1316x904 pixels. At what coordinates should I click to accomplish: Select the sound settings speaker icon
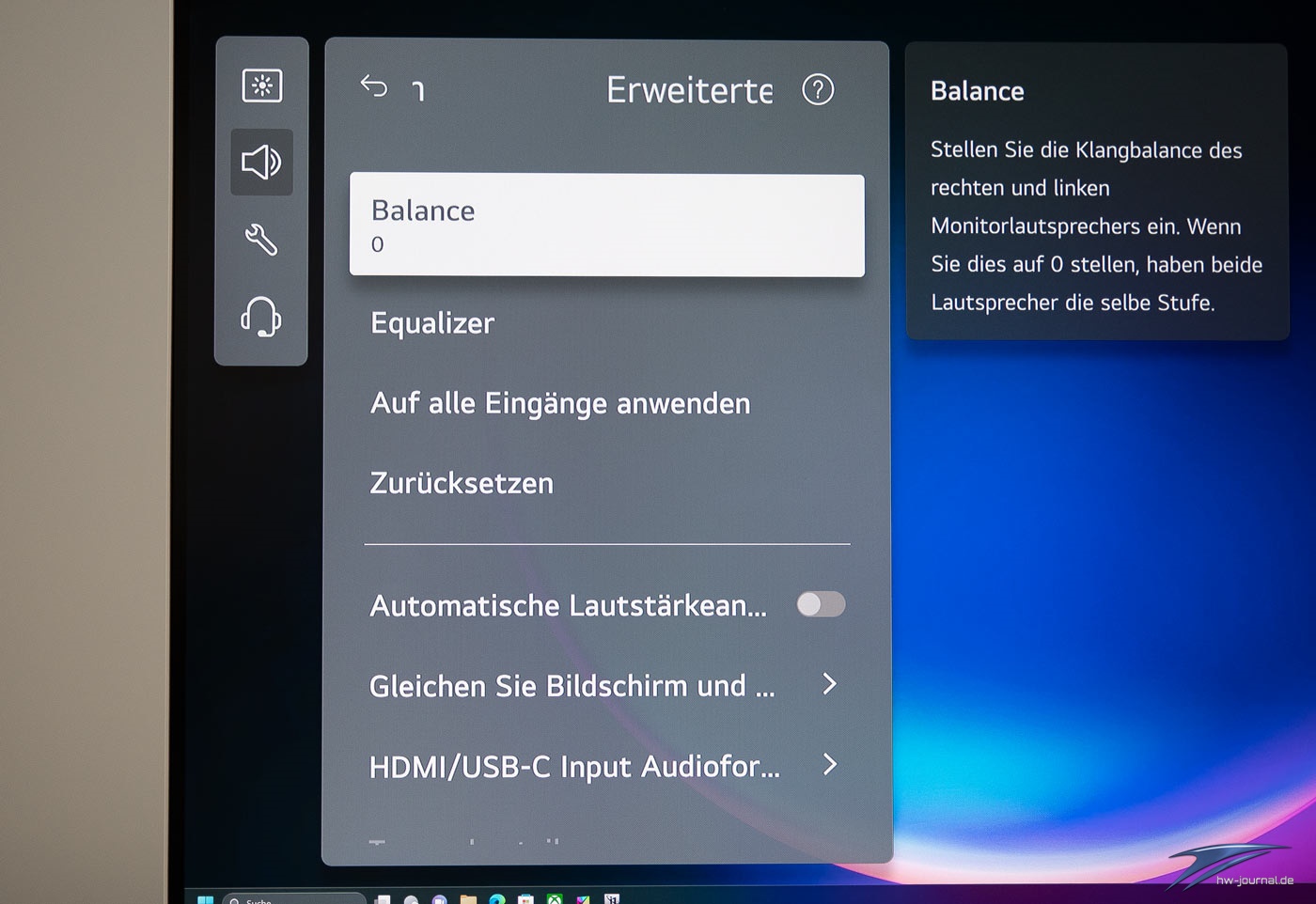pyautogui.click(x=261, y=163)
